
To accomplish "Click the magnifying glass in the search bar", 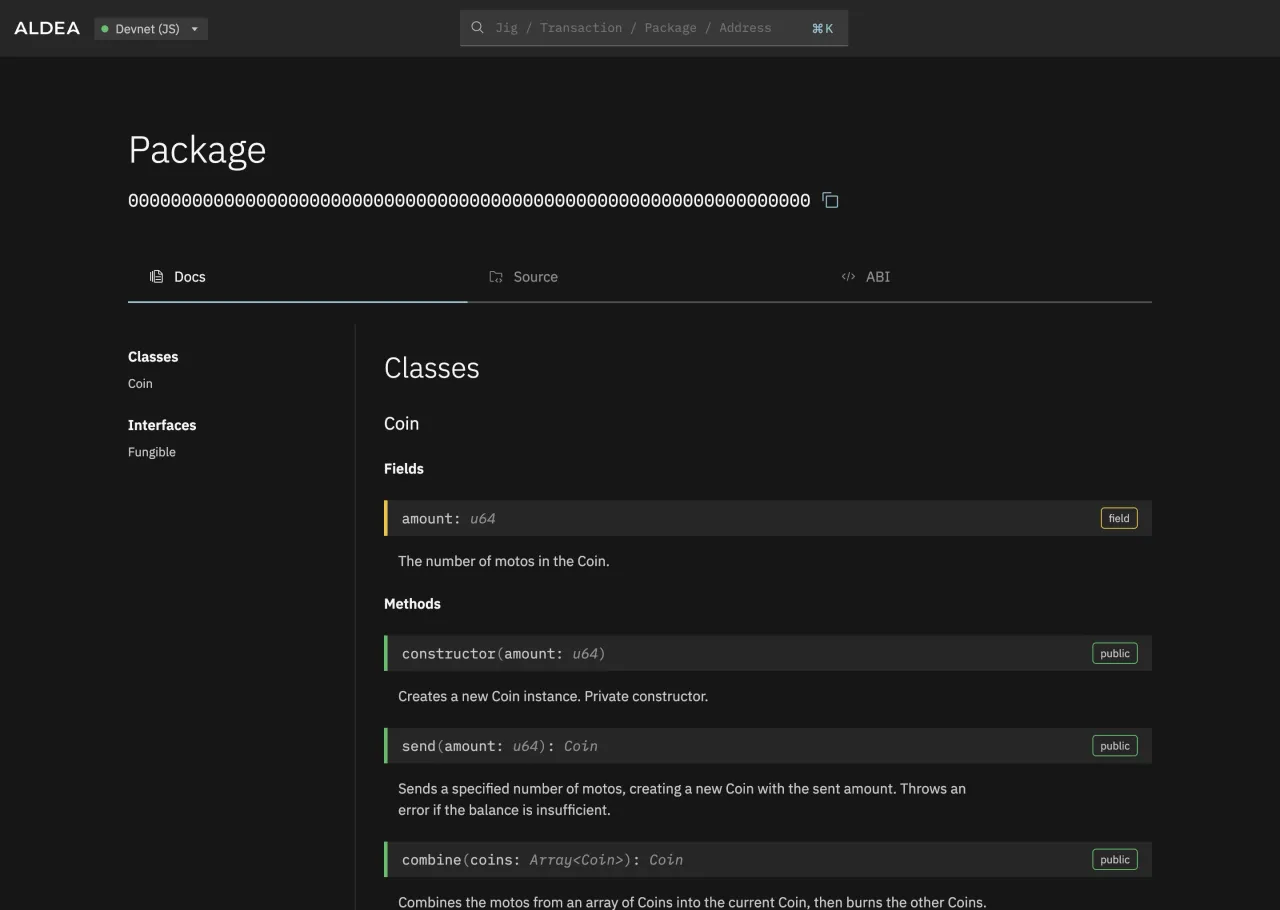I will coord(477,27).
